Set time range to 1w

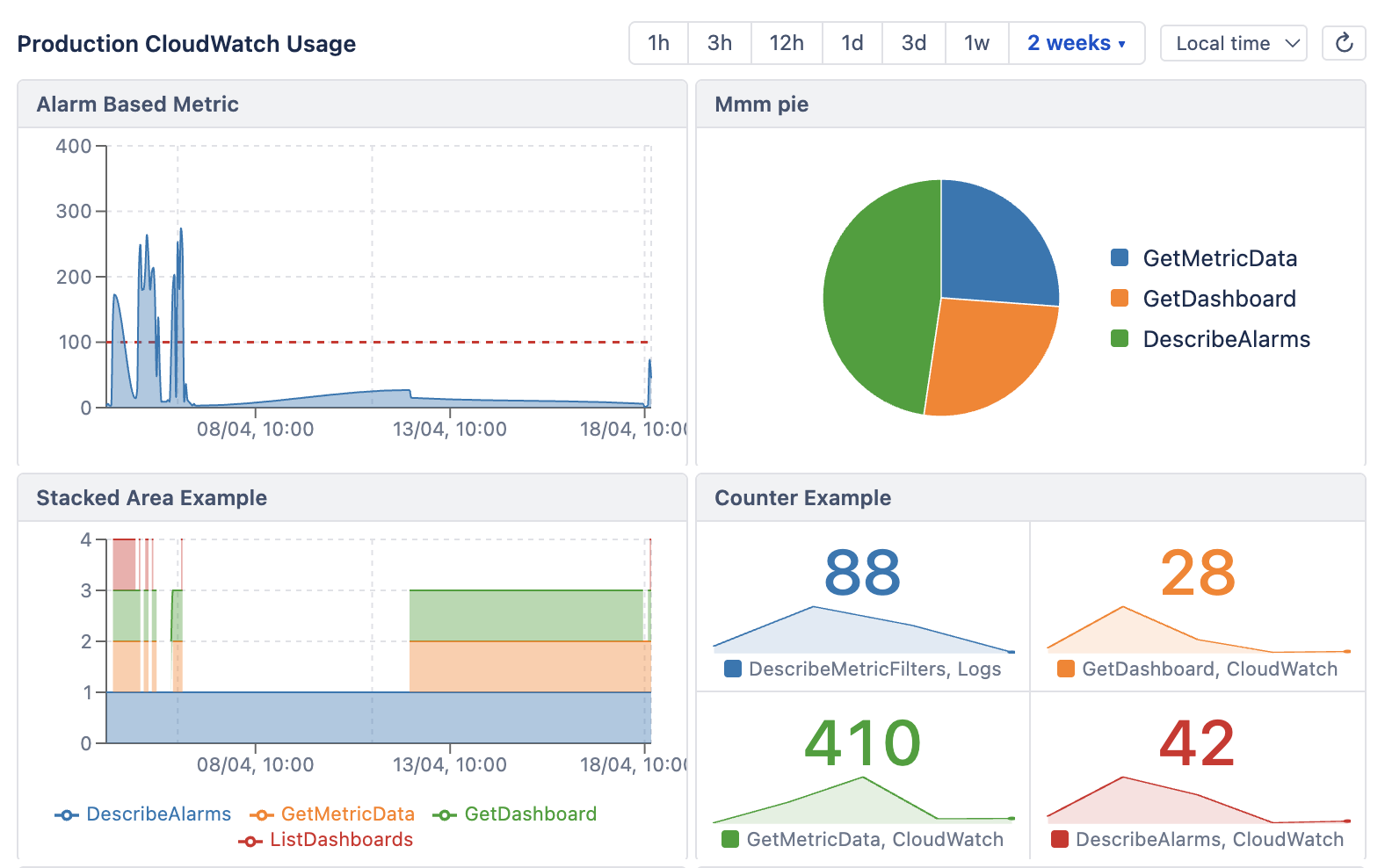pos(977,43)
